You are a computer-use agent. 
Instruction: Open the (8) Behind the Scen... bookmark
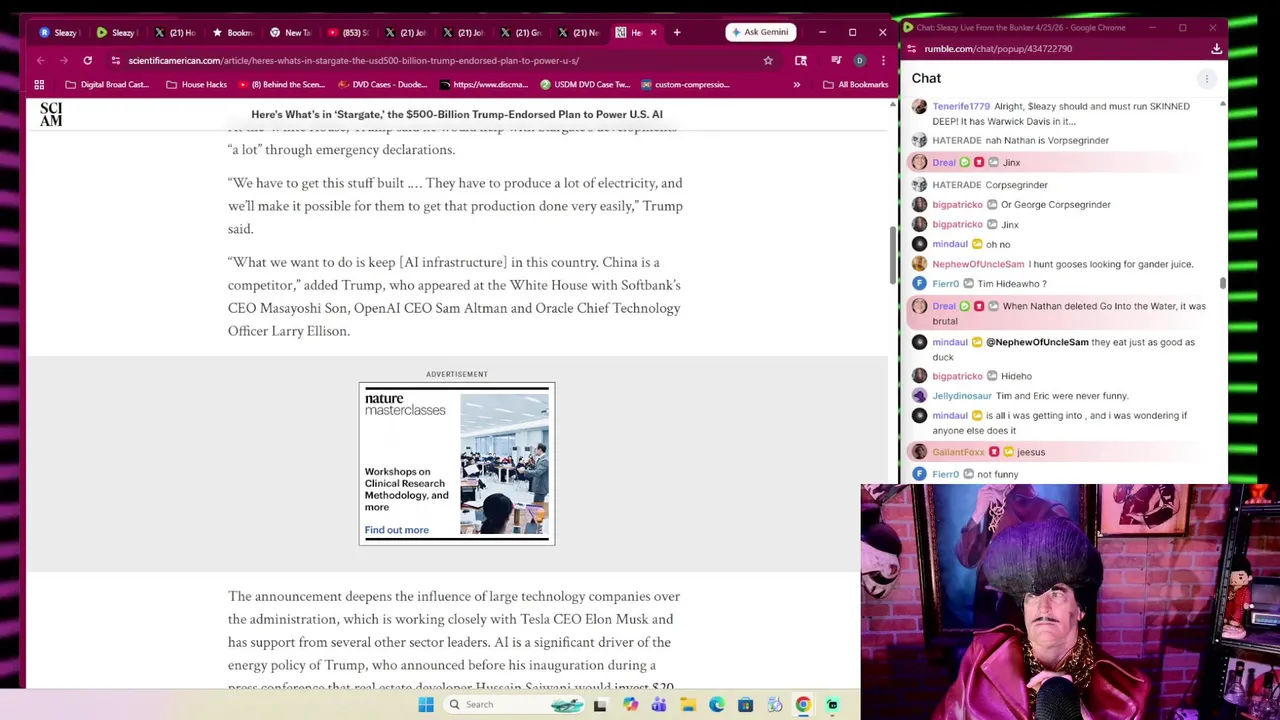point(281,85)
